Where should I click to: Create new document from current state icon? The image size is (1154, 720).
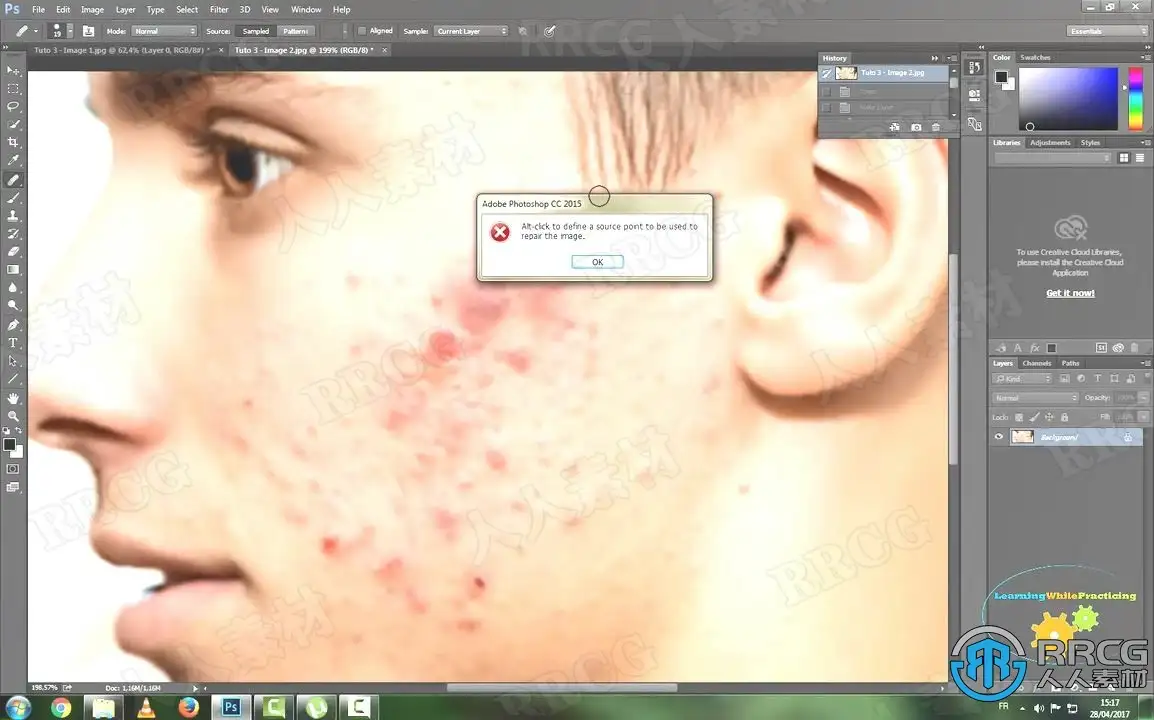(895, 127)
